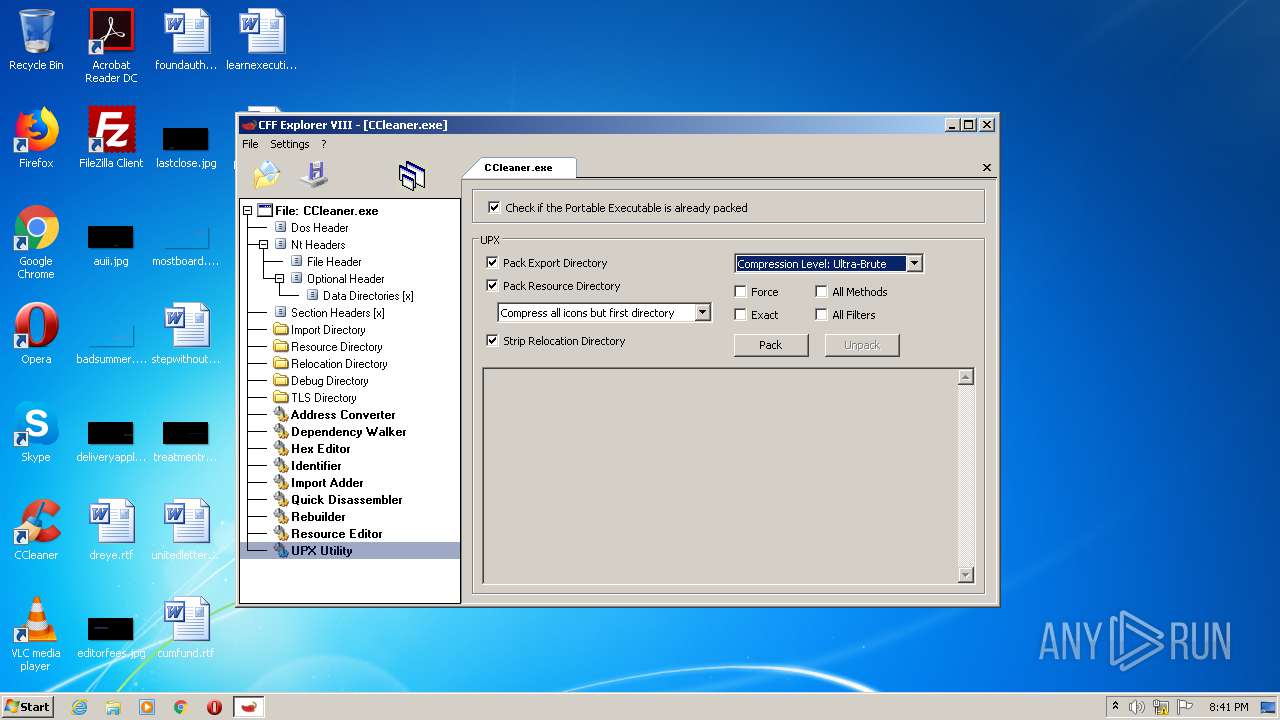The height and width of the screenshot is (720, 1280).
Task: Enable the All Methods option
Action: click(x=821, y=292)
